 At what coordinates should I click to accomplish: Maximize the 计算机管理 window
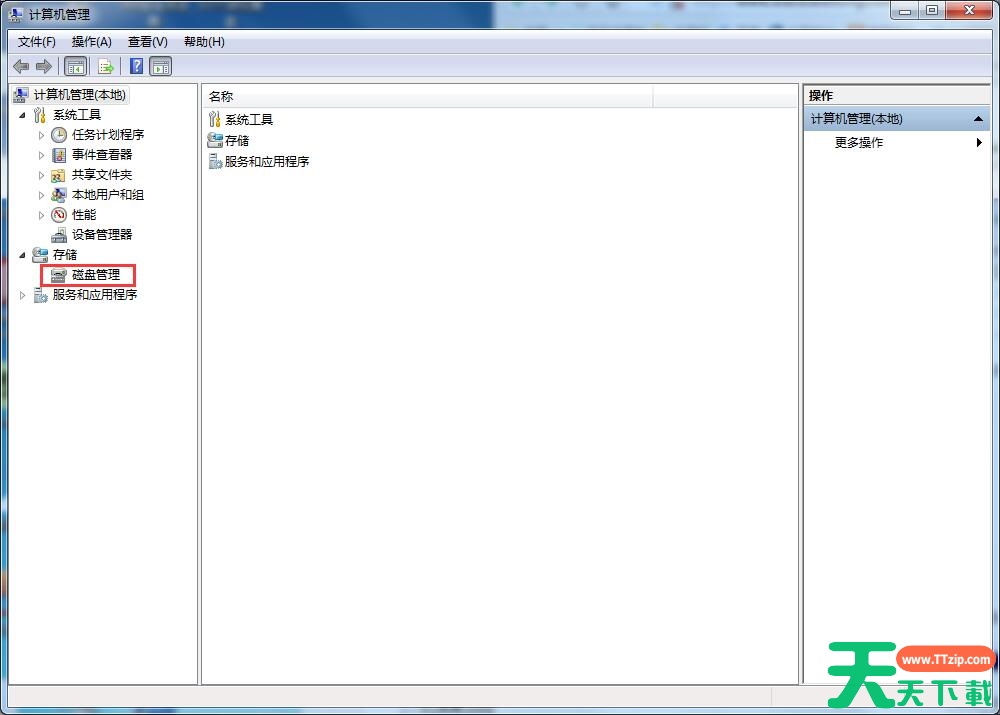click(x=932, y=11)
